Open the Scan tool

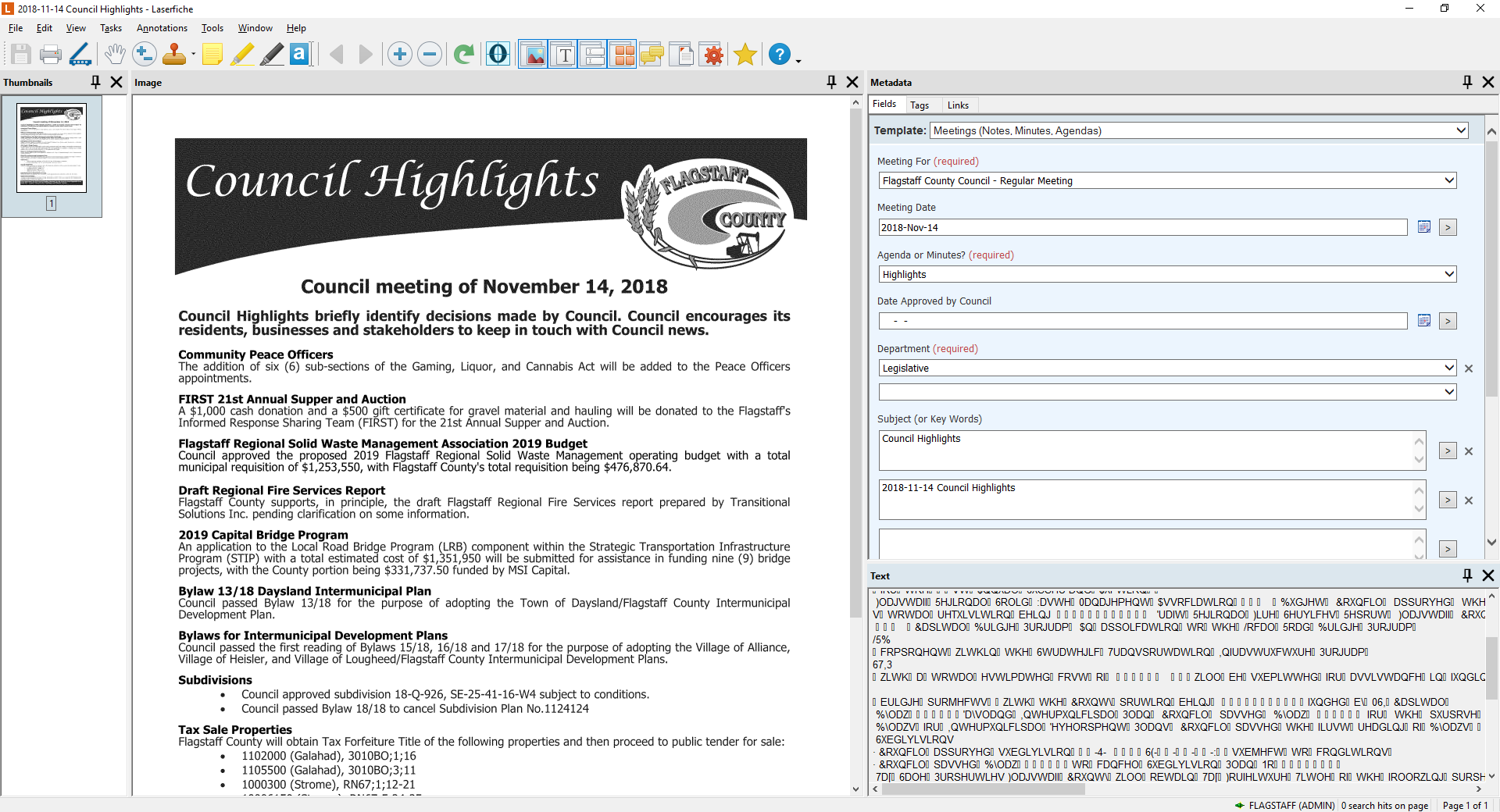click(x=80, y=54)
